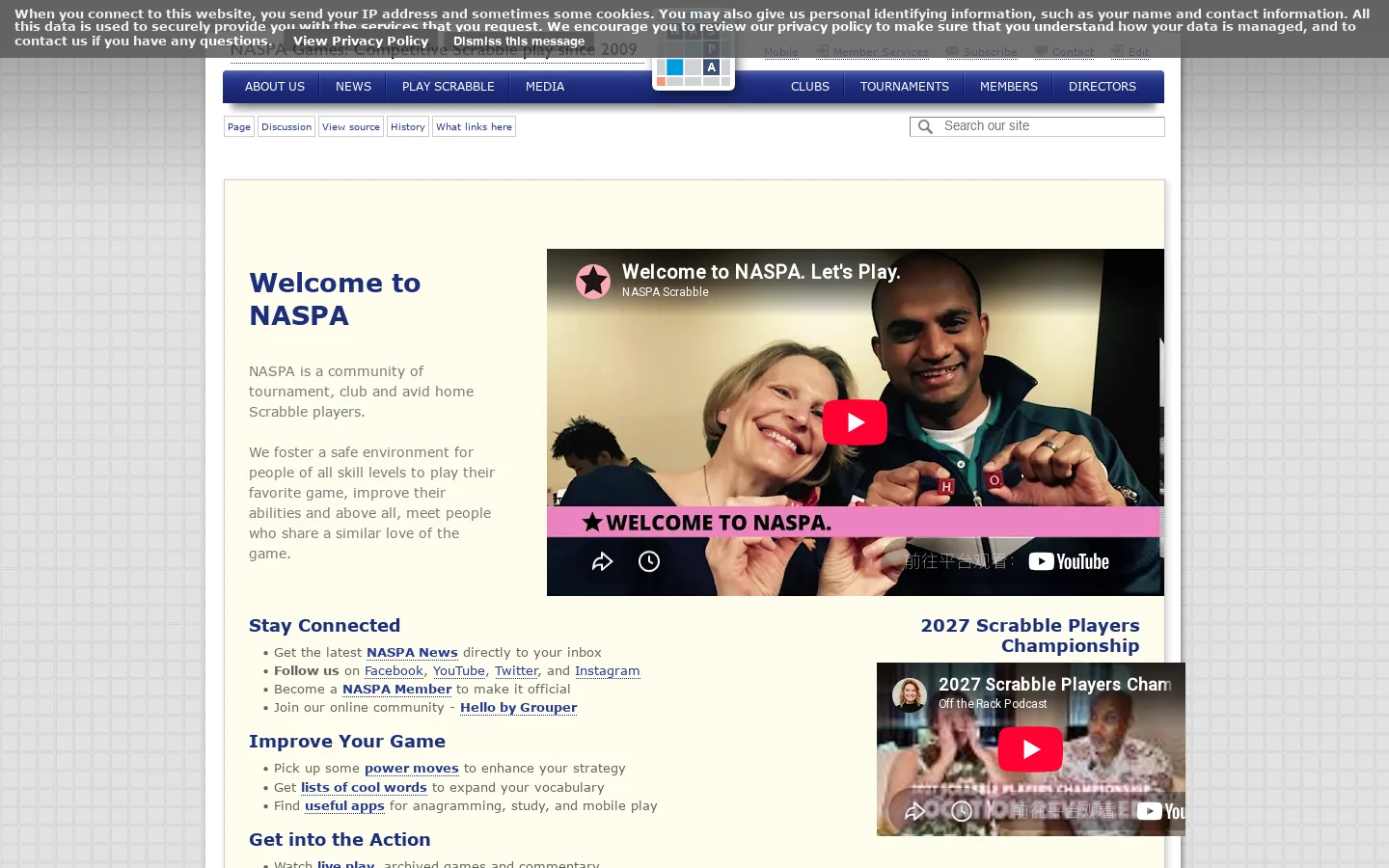
Task: Dismiss the privacy message banner
Action: 519,41
